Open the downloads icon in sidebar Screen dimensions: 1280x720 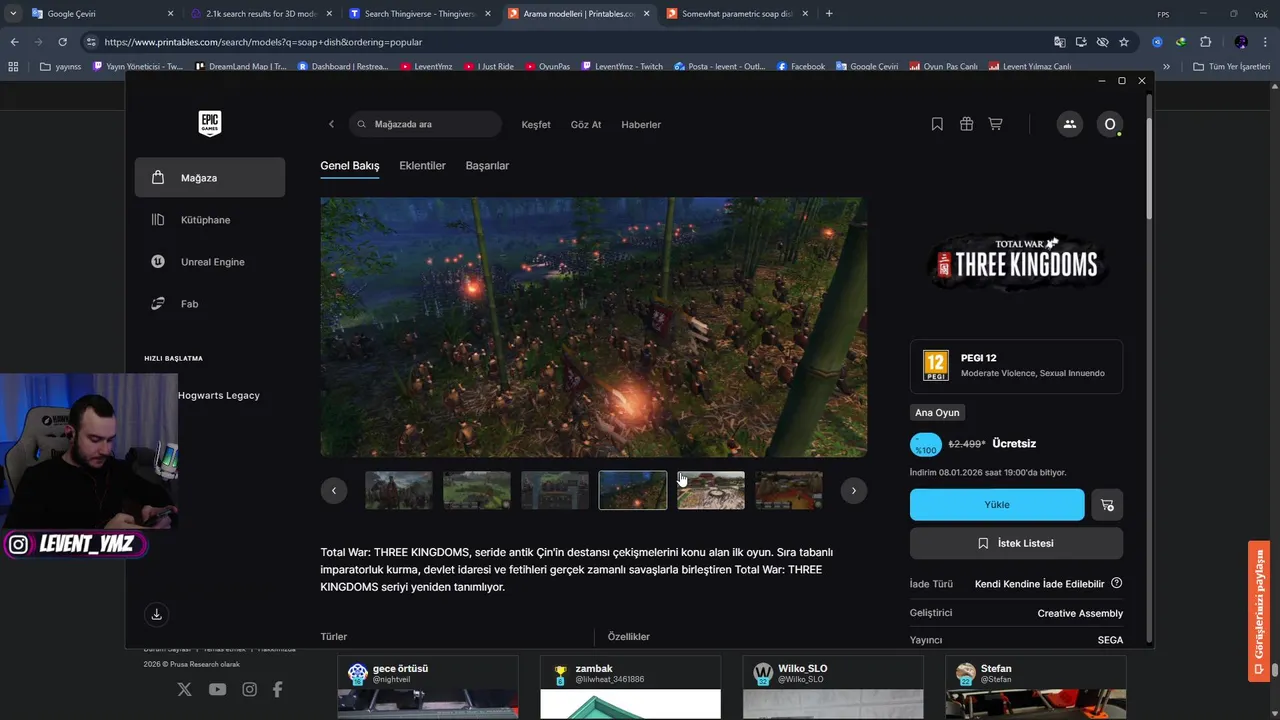pyautogui.click(x=156, y=614)
